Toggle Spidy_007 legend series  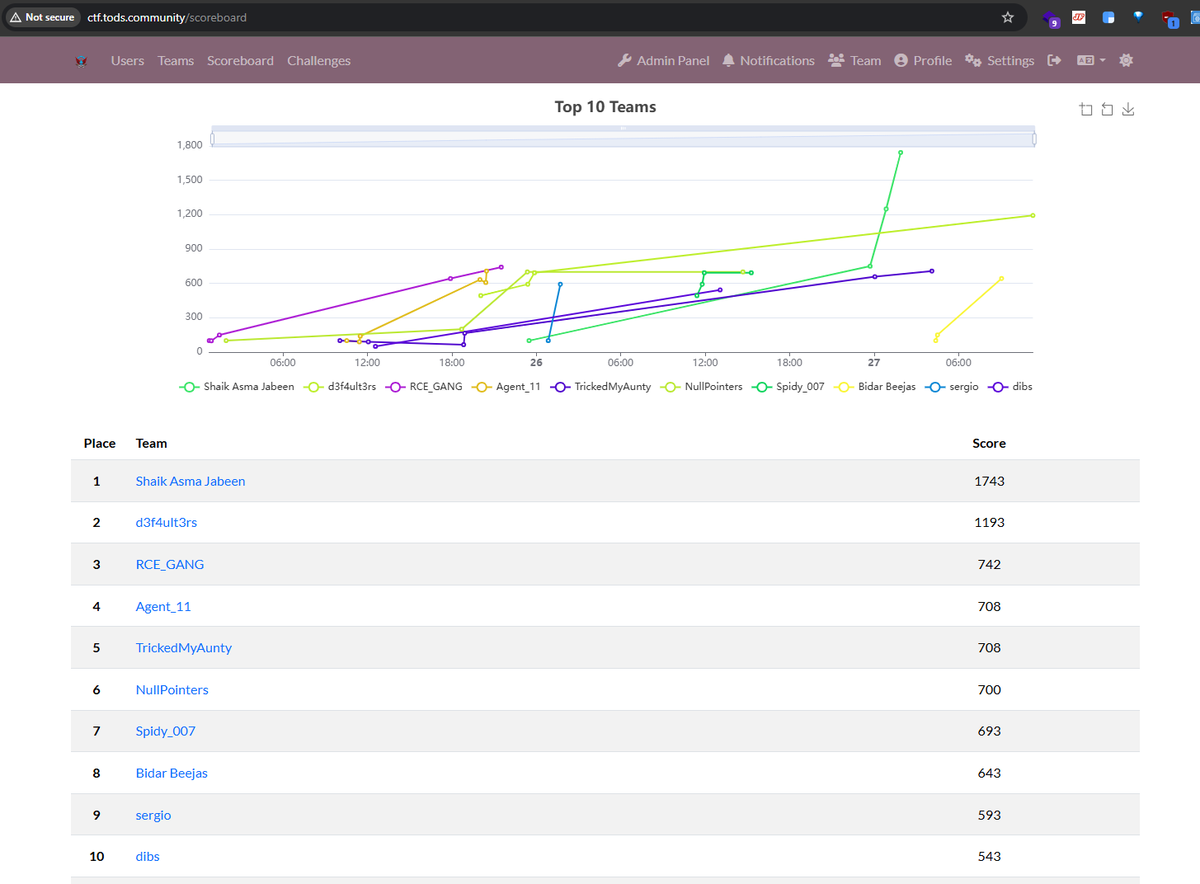pos(788,386)
